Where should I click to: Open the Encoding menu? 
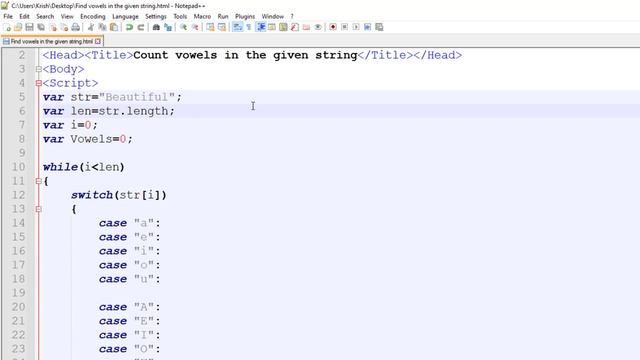click(93, 16)
